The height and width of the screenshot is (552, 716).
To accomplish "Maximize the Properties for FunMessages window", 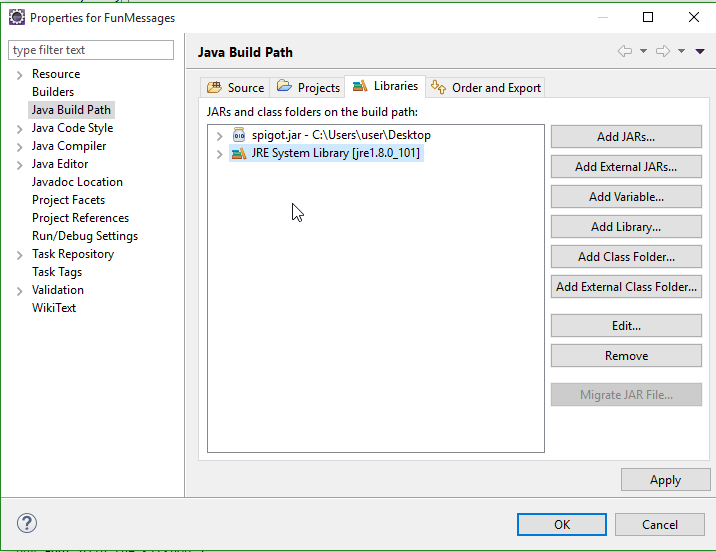I will click(648, 17).
